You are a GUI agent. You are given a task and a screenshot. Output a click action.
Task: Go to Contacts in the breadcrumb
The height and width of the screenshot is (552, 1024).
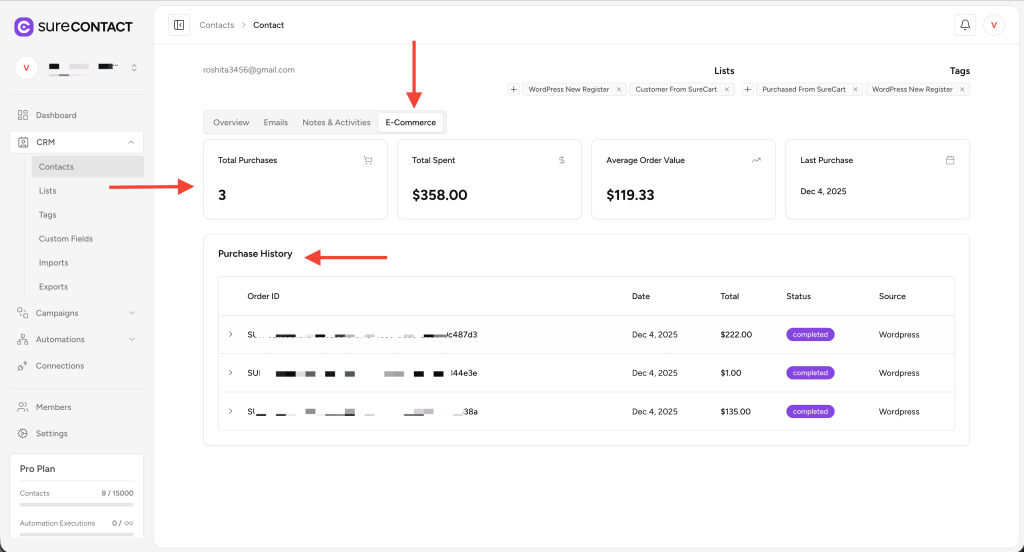pyautogui.click(x=217, y=25)
